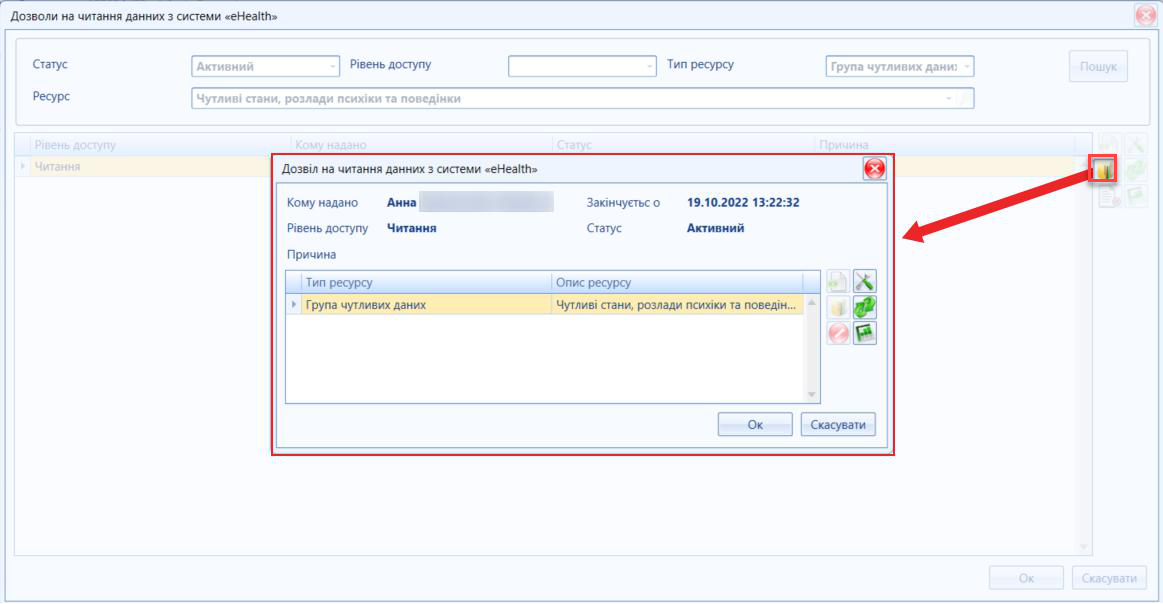Click the add-document icon in the permission dialog
Image resolution: width=1163 pixels, height=604 pixels.
pyautogui.click(x=838, y=282)
